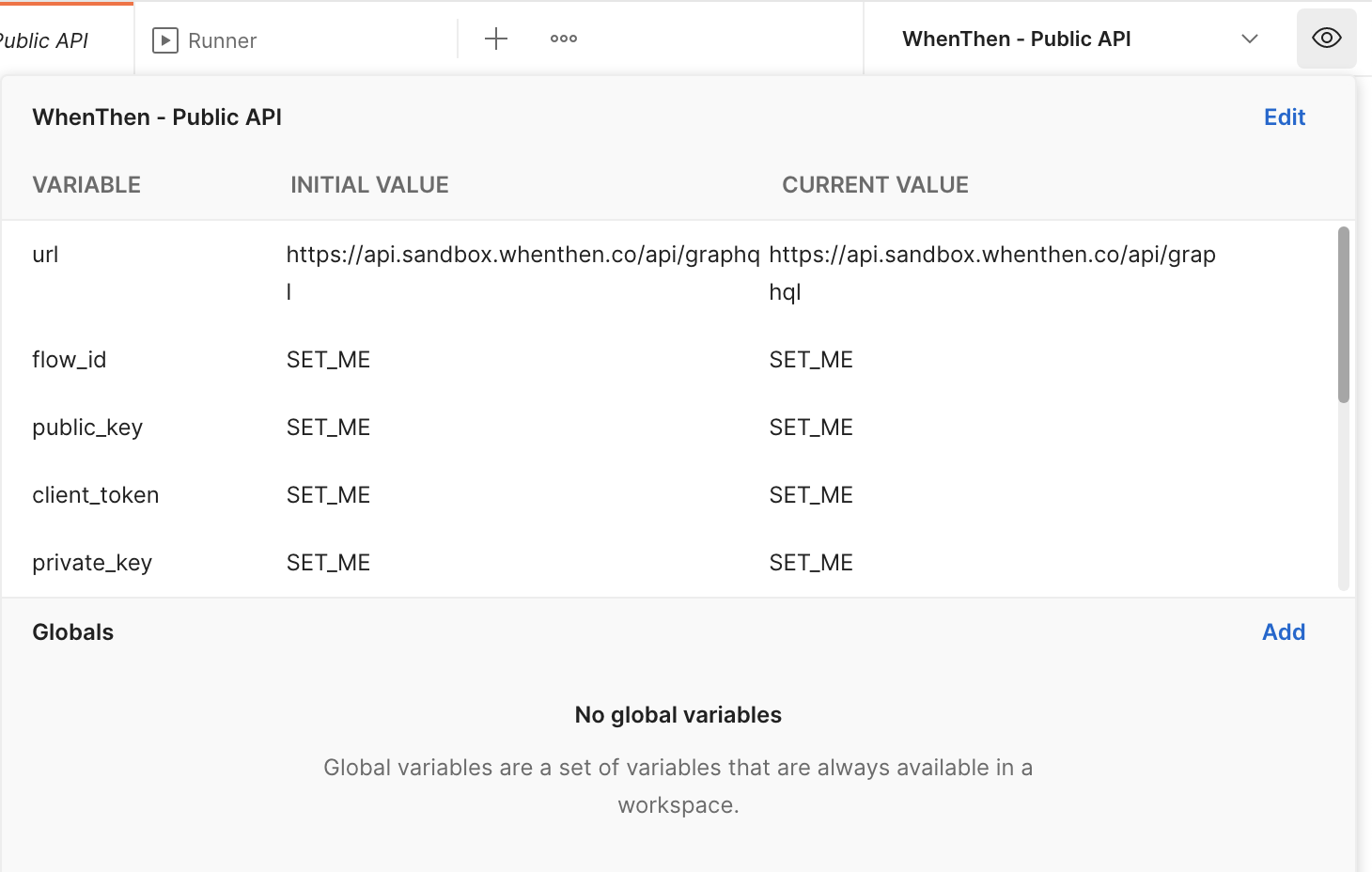The width and height of the screenshot is (1372, 872).
Task: Click the three-dot more options icon
Action: click(563, 39)
